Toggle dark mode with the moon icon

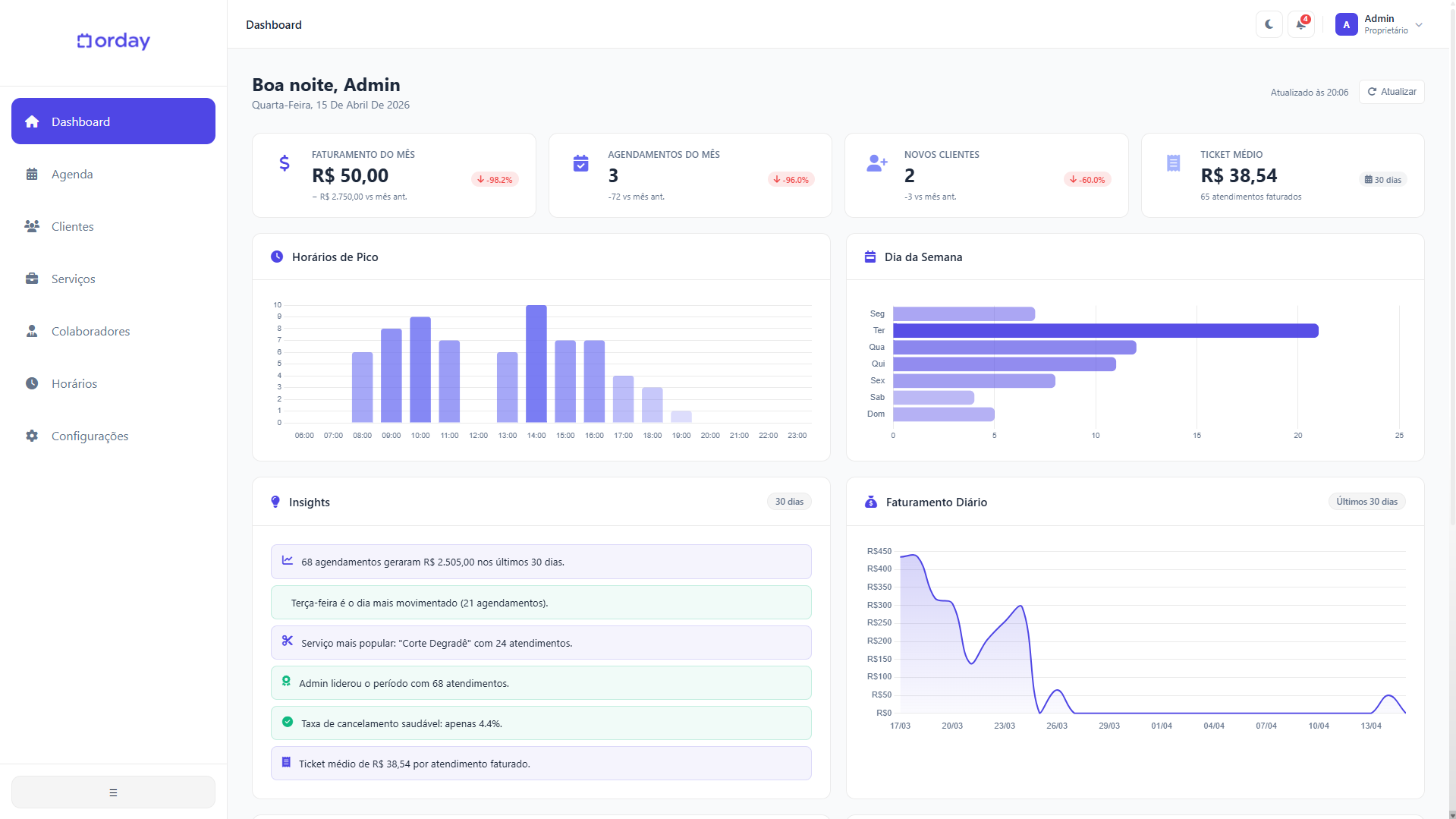click(x=1268, y=24)
